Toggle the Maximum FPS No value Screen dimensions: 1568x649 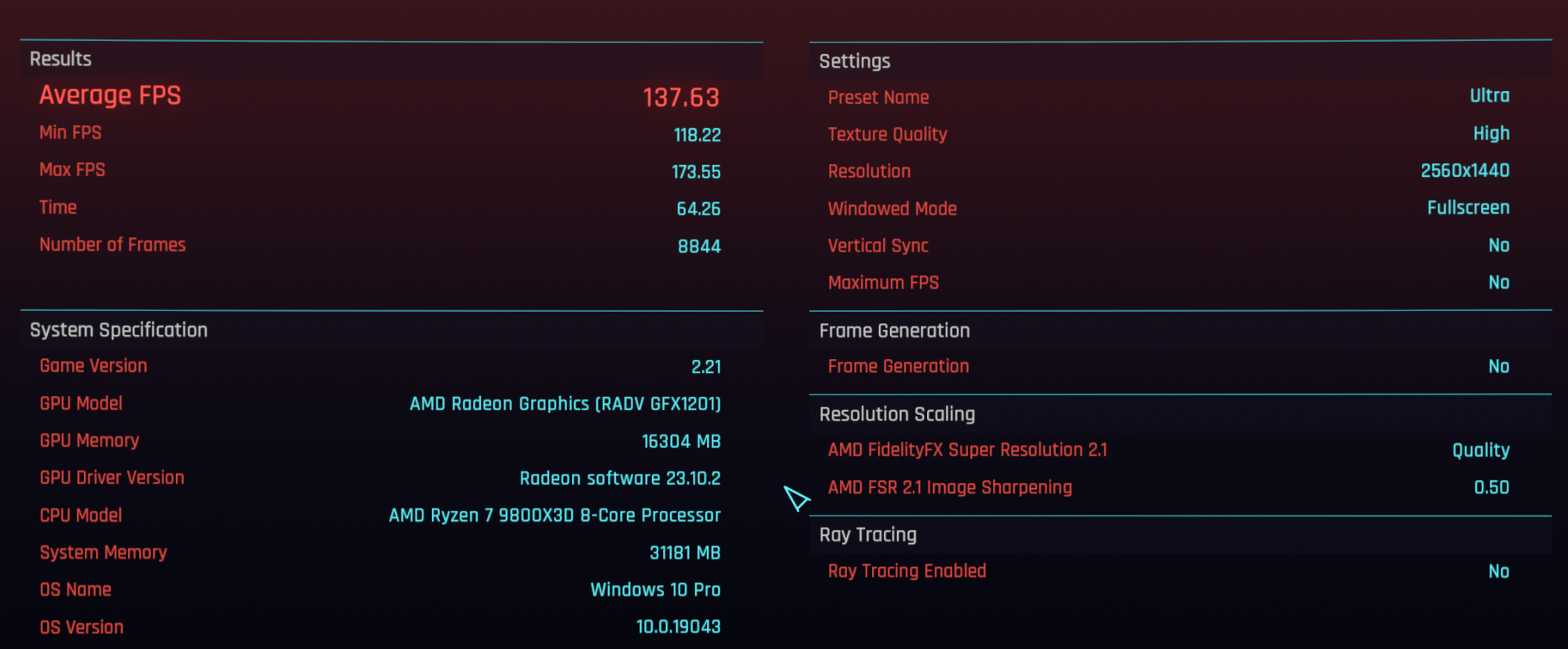(x=1499, y=282)
